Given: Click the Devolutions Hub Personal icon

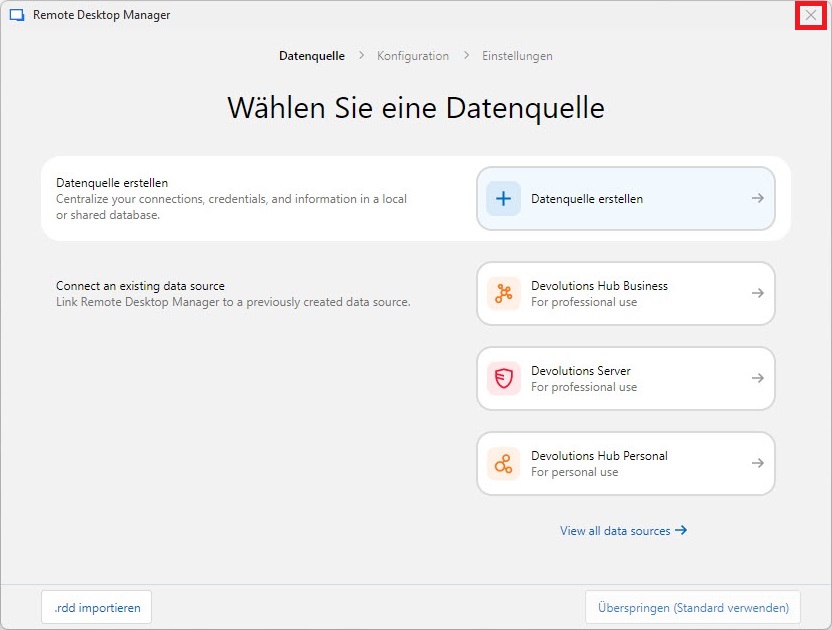Looking at the screenshot, I should click(503, 464).
